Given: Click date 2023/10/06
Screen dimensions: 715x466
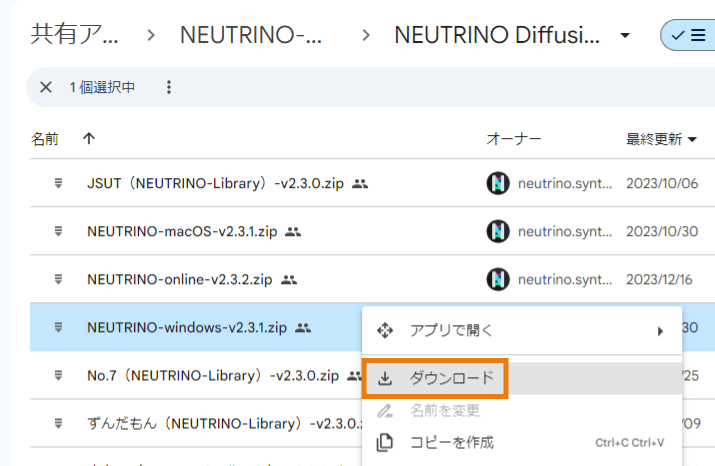Looking at the screenshot, I should point(662,183).
